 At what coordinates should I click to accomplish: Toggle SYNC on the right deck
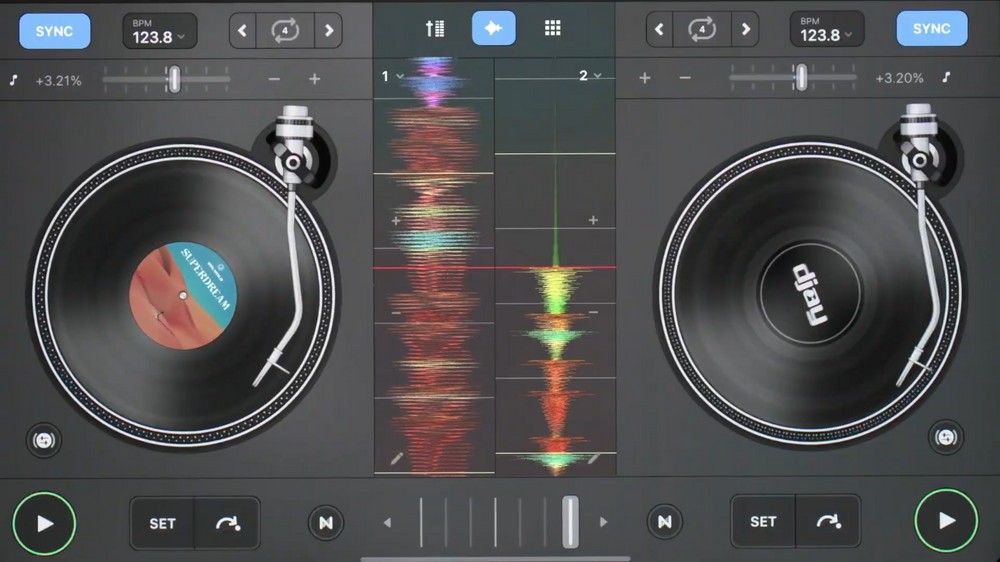point(932,29)
